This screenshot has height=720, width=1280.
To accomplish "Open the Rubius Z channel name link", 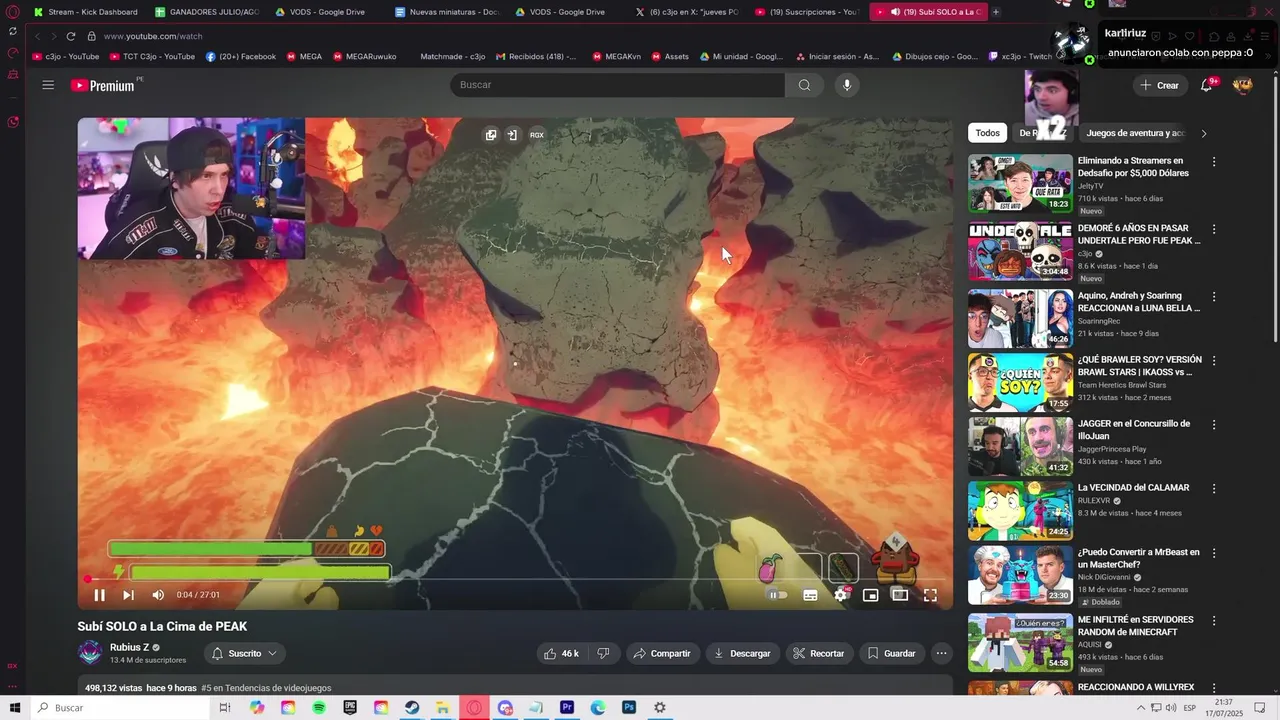I will (129, 647).
